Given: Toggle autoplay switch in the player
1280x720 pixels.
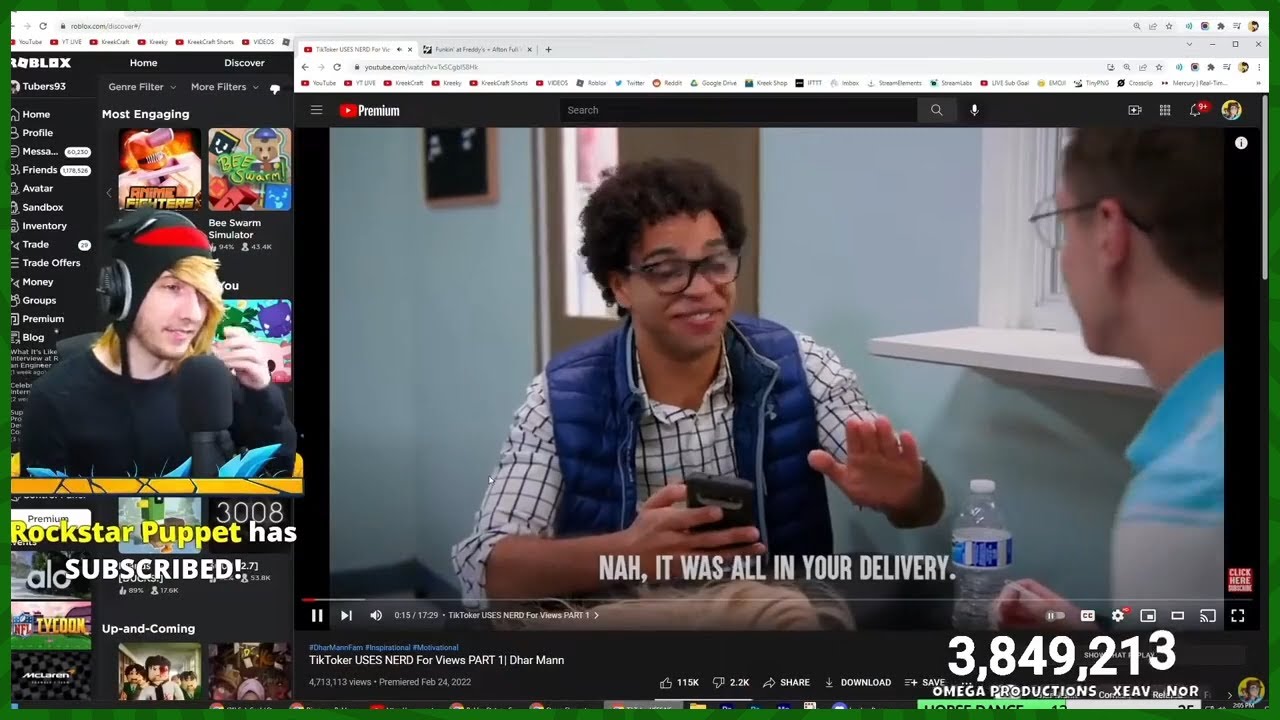Looking at the screenshot, I should point(1054,616).
